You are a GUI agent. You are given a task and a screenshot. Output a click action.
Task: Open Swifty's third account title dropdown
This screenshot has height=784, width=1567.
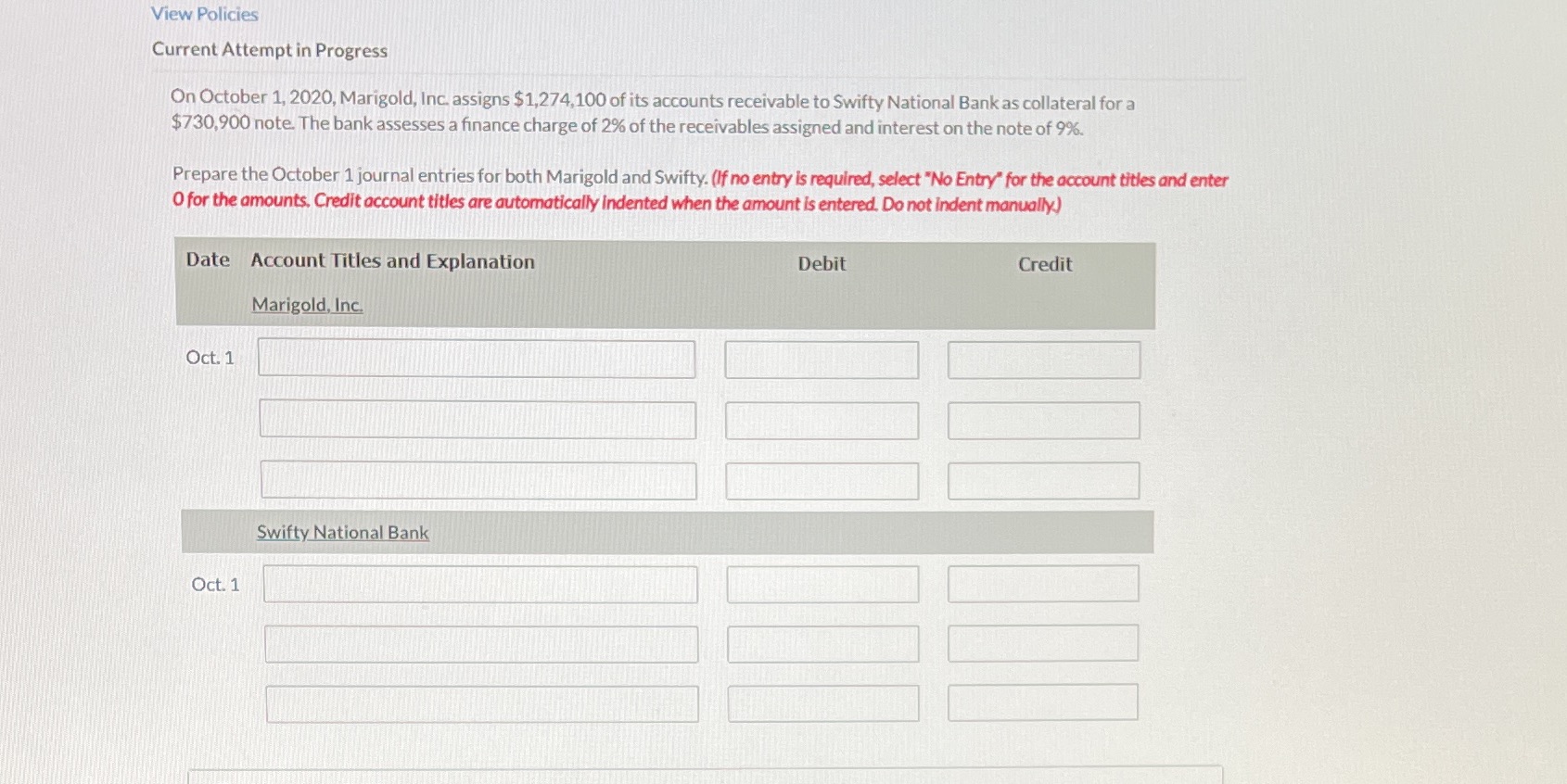pos(482,704)
